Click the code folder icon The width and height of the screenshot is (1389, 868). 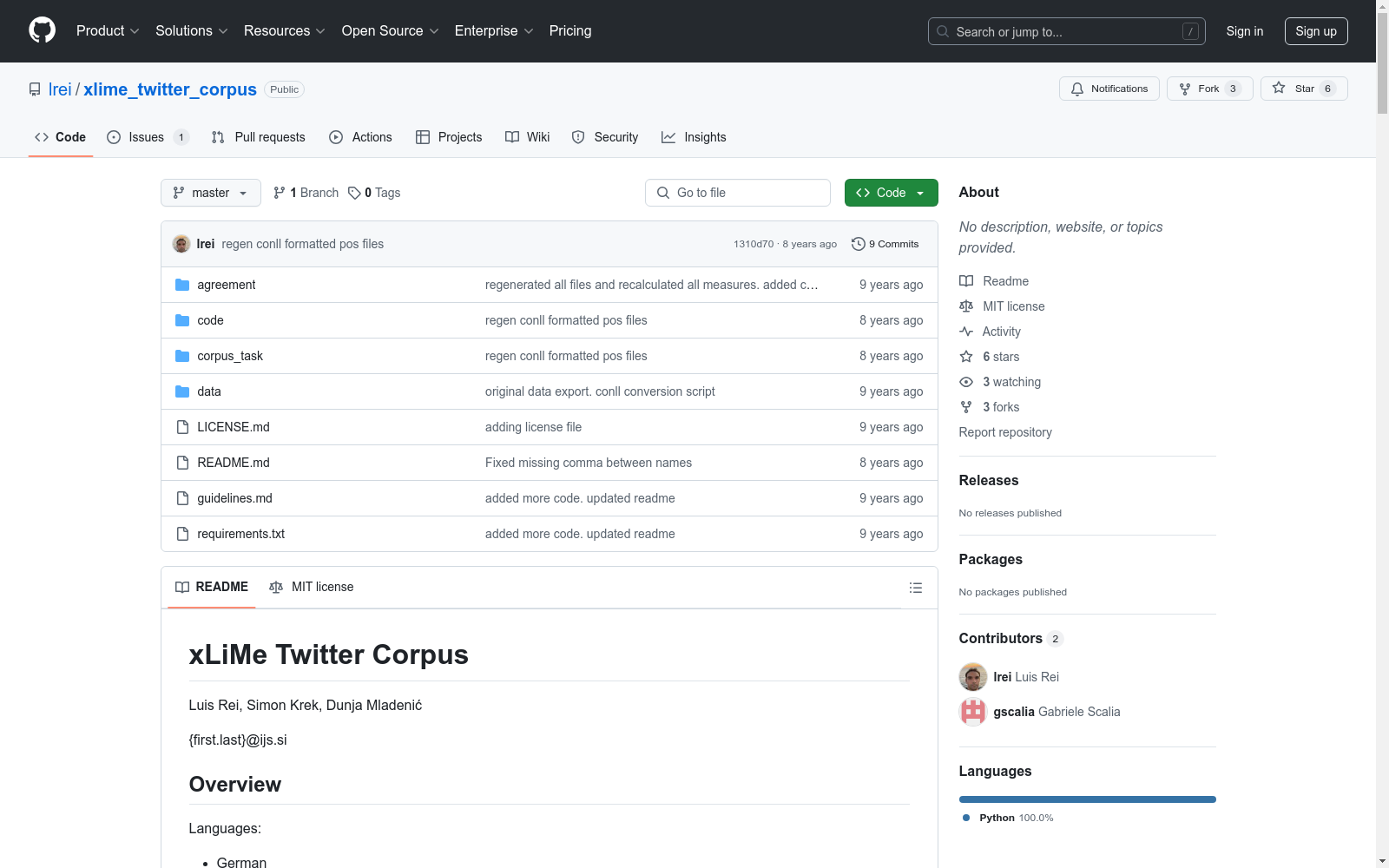coord(182,320)
